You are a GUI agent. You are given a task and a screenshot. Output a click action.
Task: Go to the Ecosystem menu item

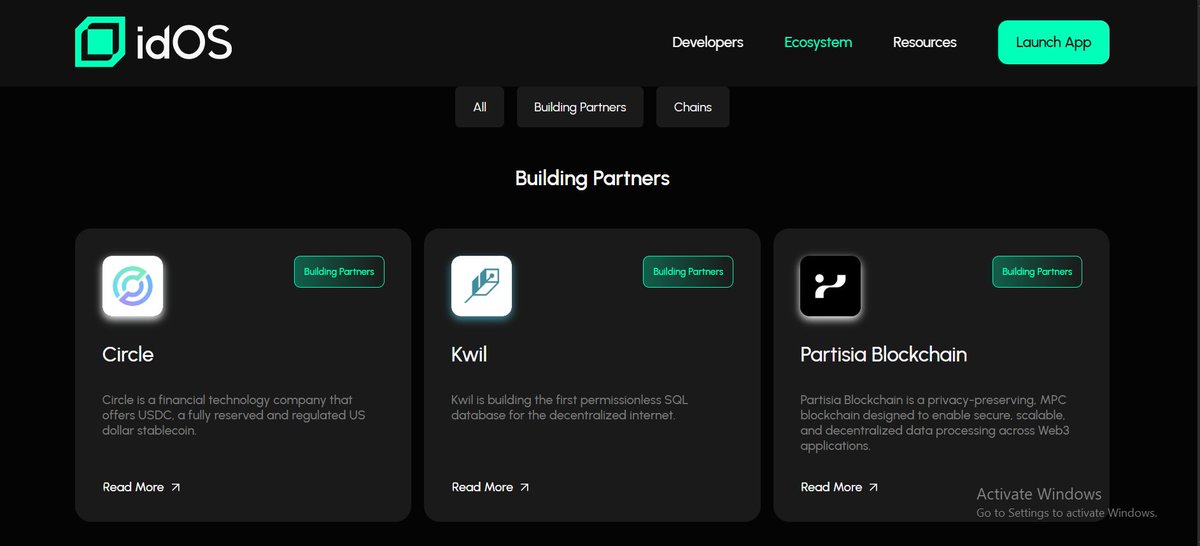click(818, 42)
